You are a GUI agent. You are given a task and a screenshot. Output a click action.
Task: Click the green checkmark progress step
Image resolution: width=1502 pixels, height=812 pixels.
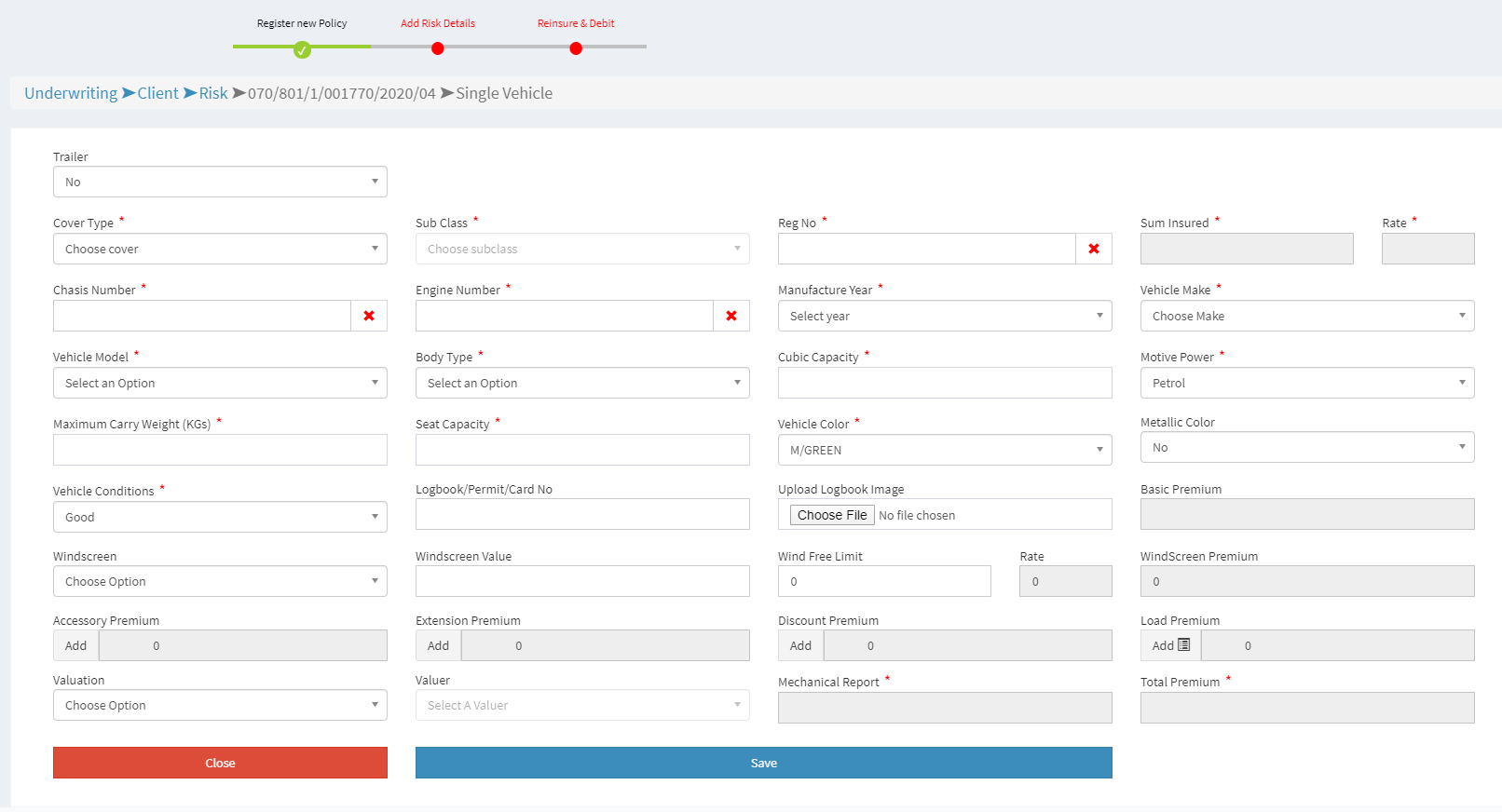(302, 49)
